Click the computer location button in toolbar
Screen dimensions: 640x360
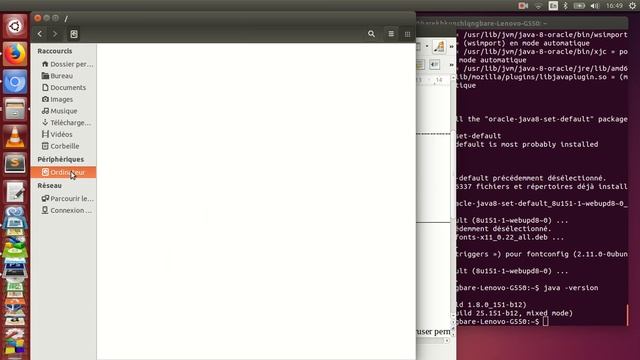tap(74, 34)
